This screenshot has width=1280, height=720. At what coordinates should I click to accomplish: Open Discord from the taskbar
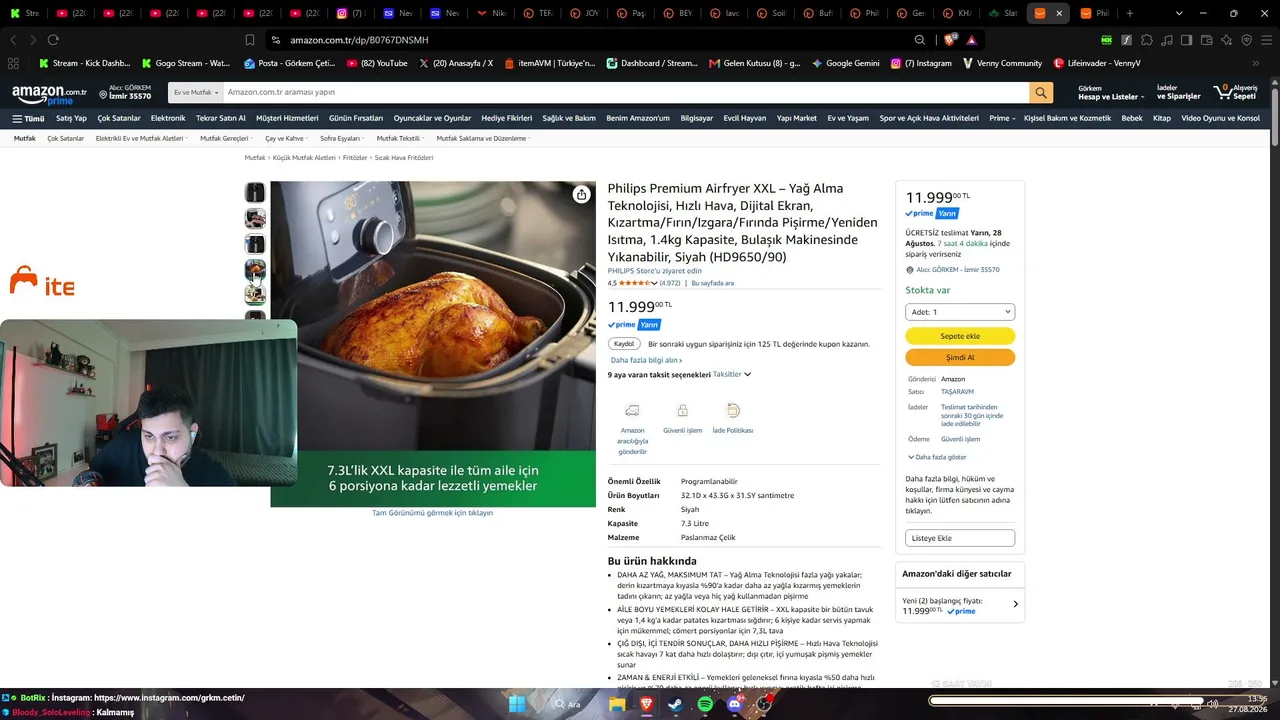(735, 704)
